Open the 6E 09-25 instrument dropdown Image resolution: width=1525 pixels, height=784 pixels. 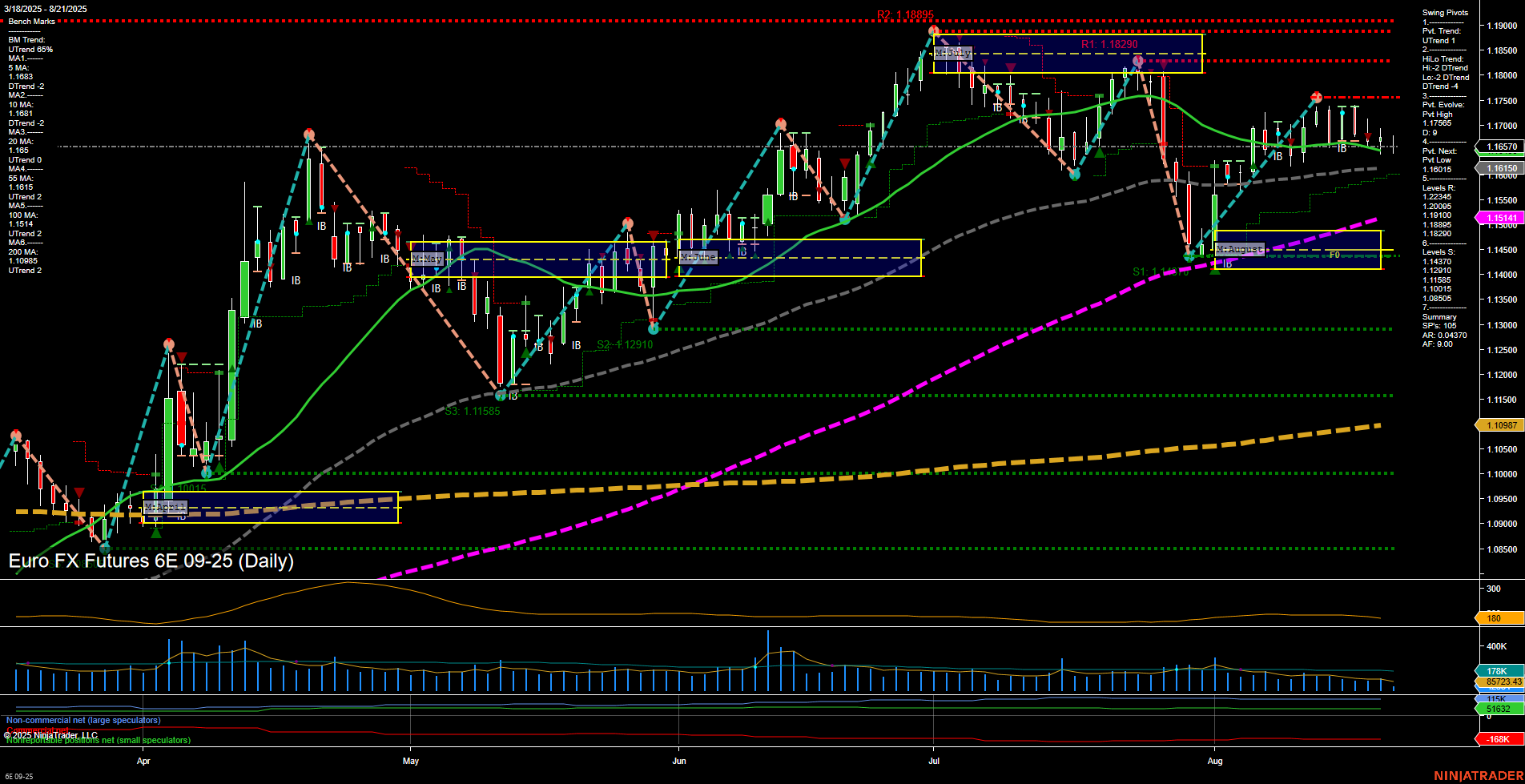pos(18,778)
